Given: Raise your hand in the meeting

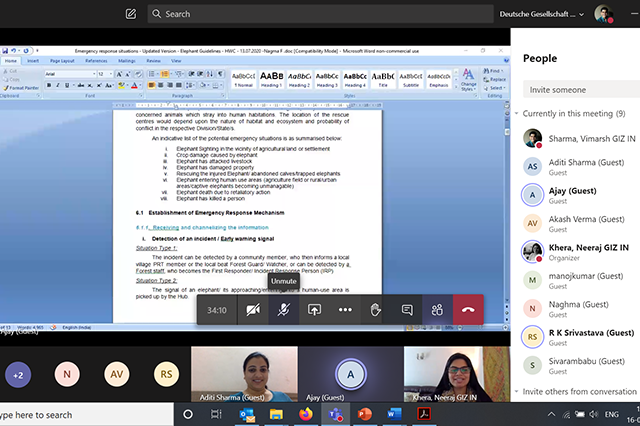Looking at the screenshot, I should click(376, 310).
